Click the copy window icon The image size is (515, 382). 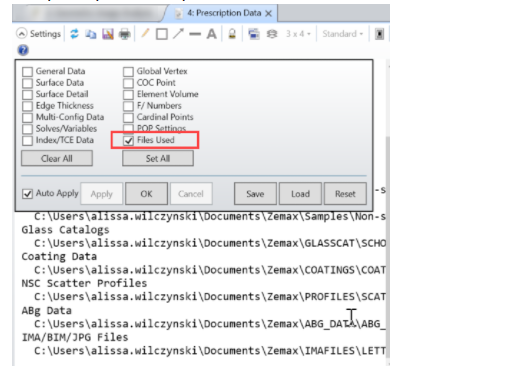91,34
